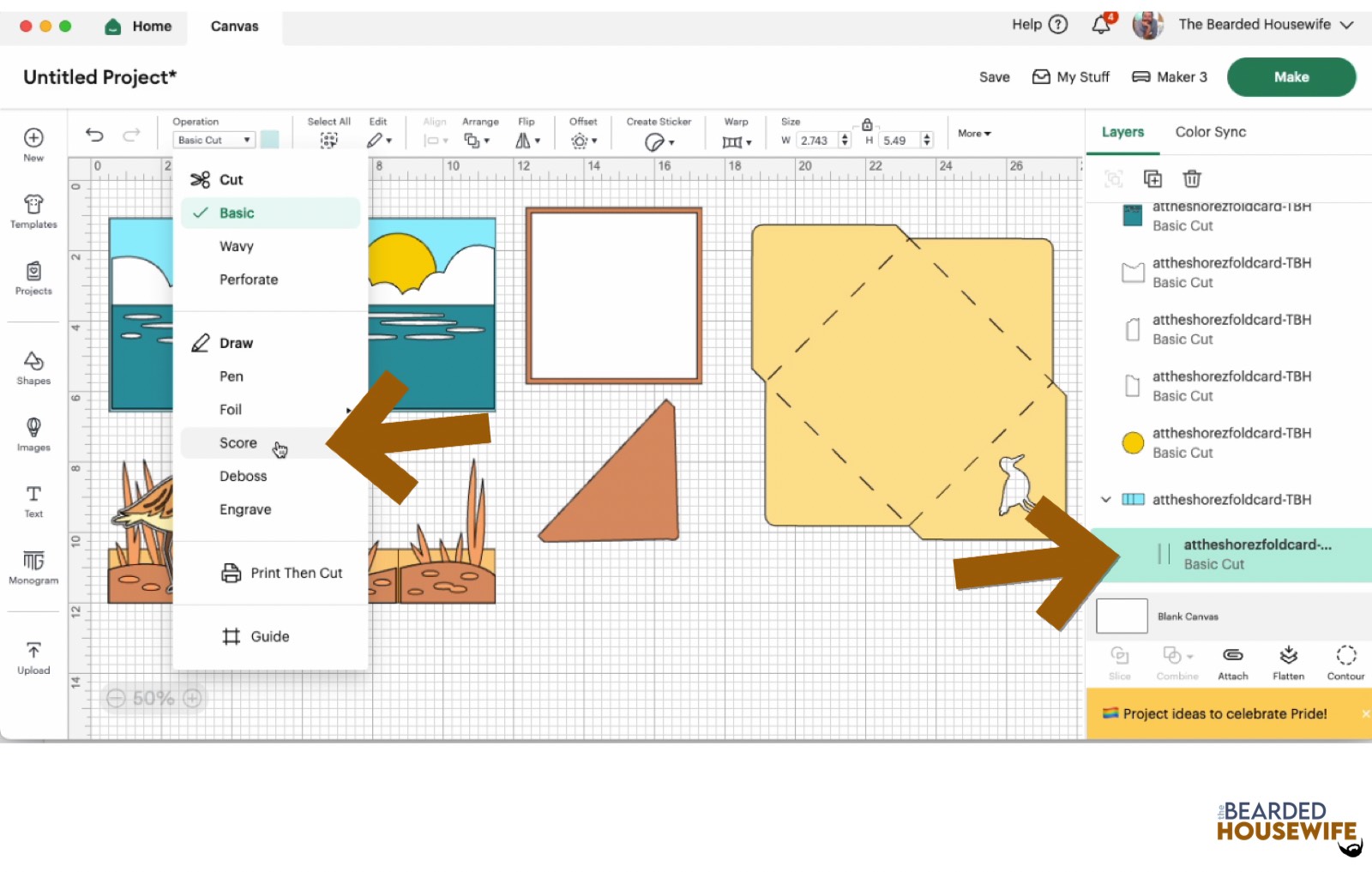Open the Monogram tool

coord(33,567)
